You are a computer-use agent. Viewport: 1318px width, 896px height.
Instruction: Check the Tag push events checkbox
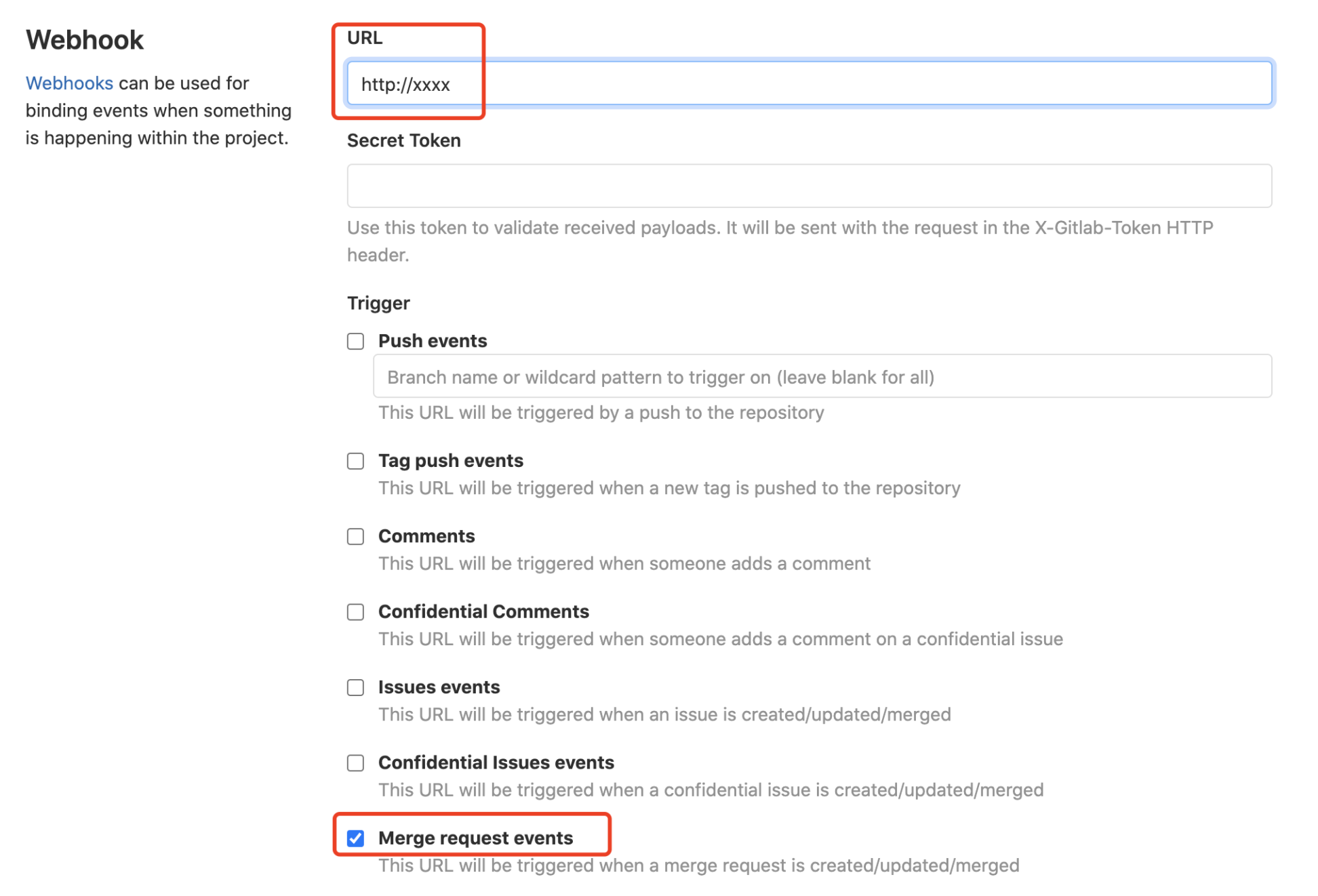355,461
